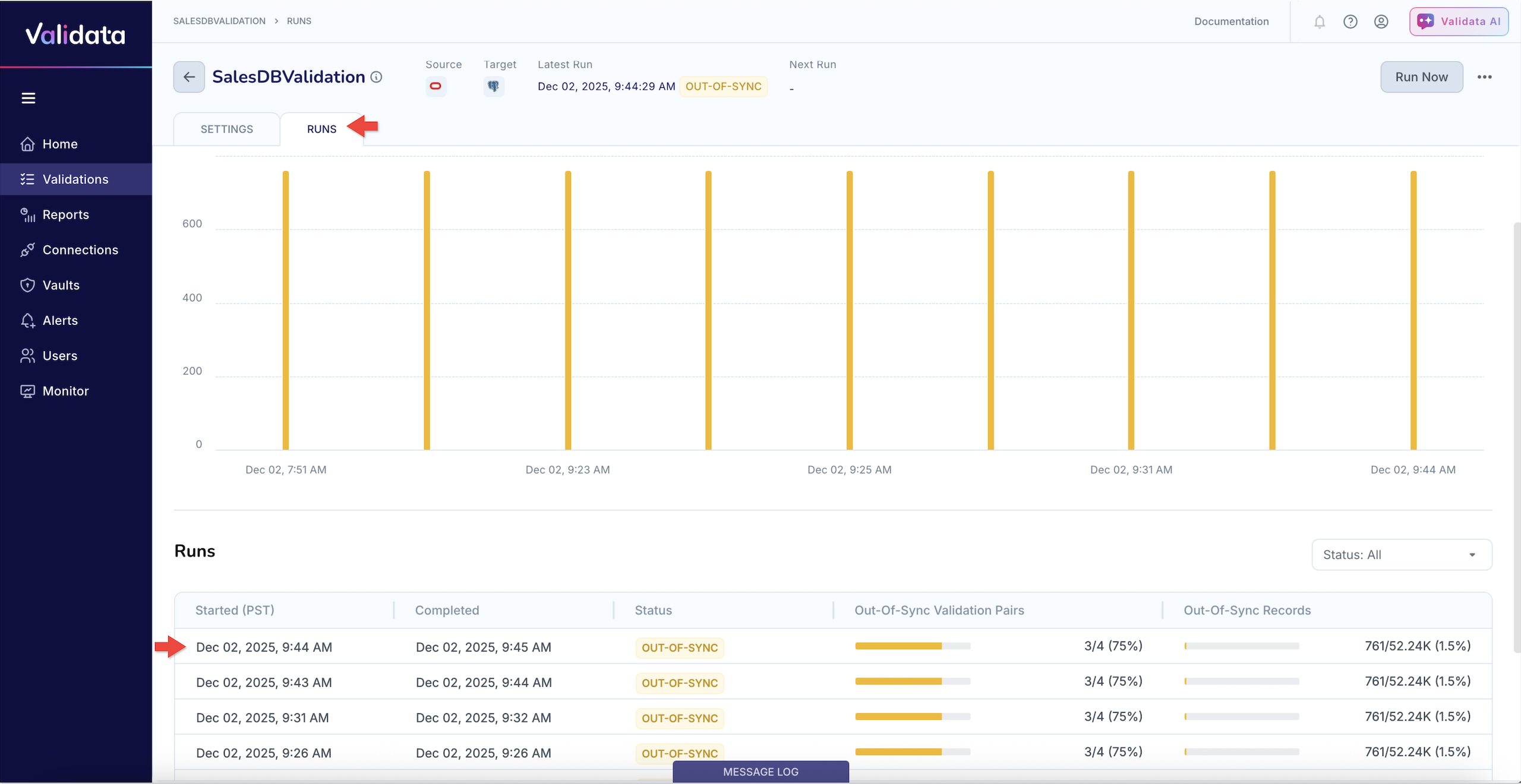Open the help icon in top bar
Image resolution: width=1521 pixels, height=784 pixels.
coord(1350,21)
